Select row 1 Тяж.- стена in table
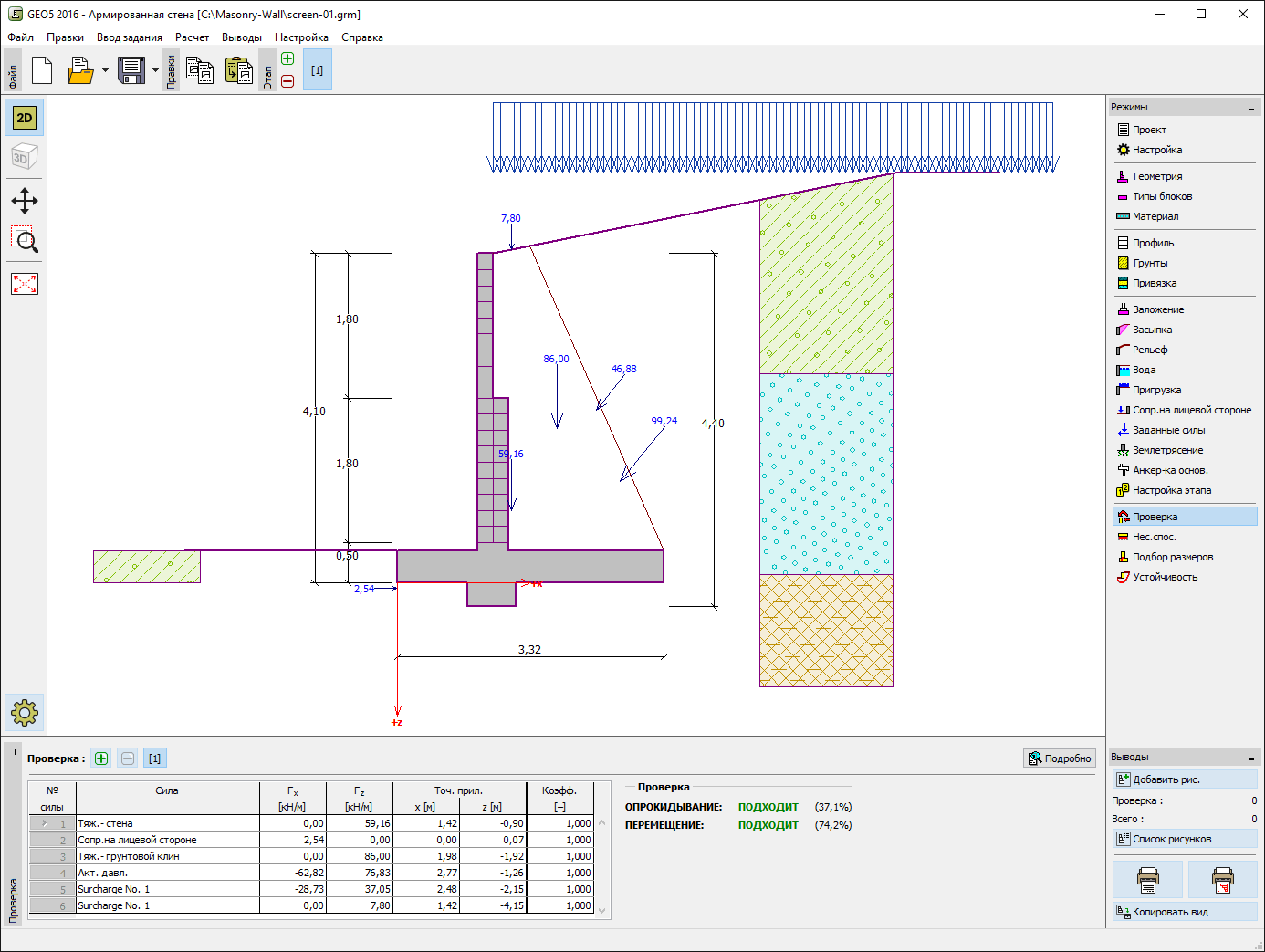 [311, 823]
